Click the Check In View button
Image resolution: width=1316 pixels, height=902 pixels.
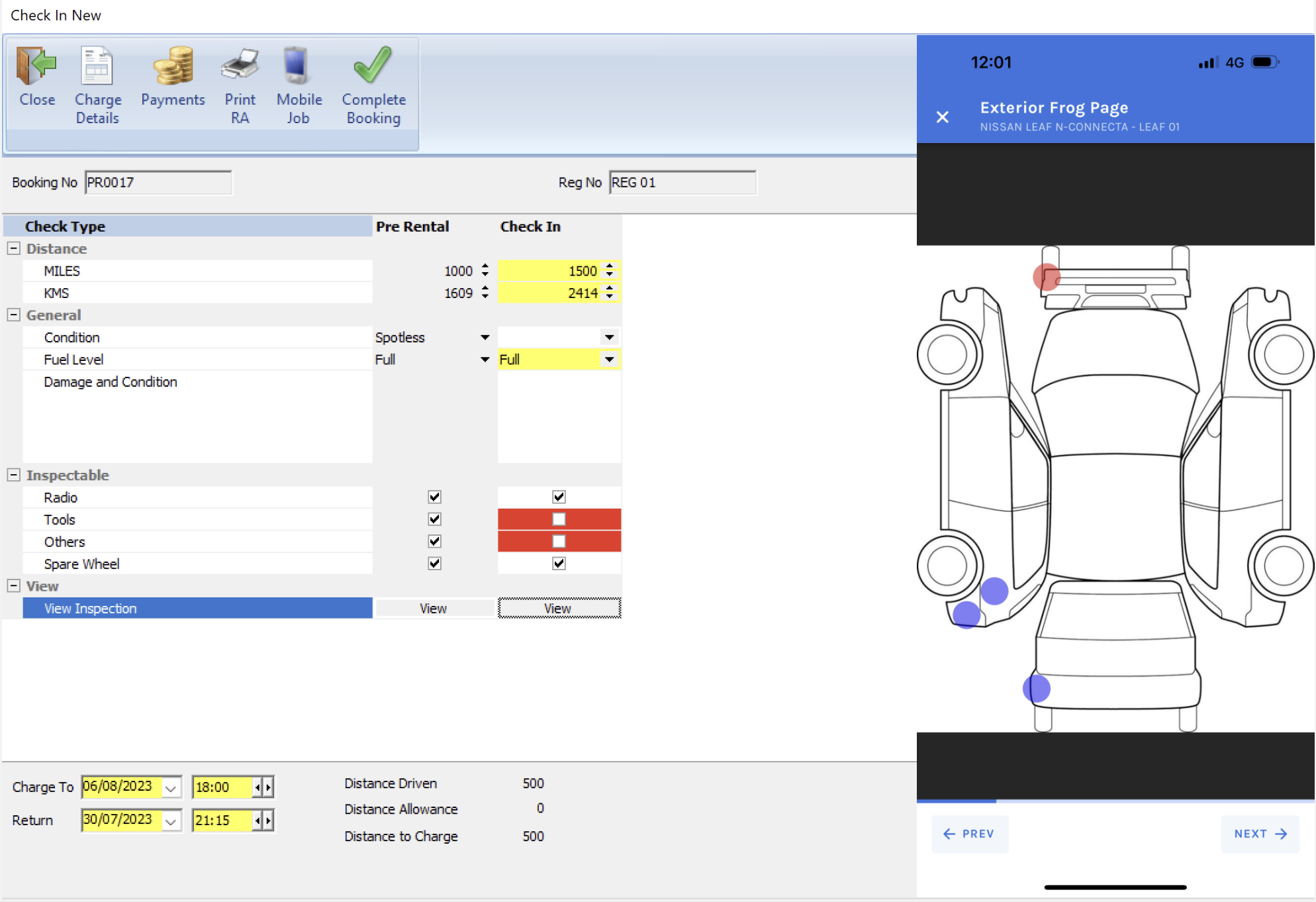(x=559, y=609)
